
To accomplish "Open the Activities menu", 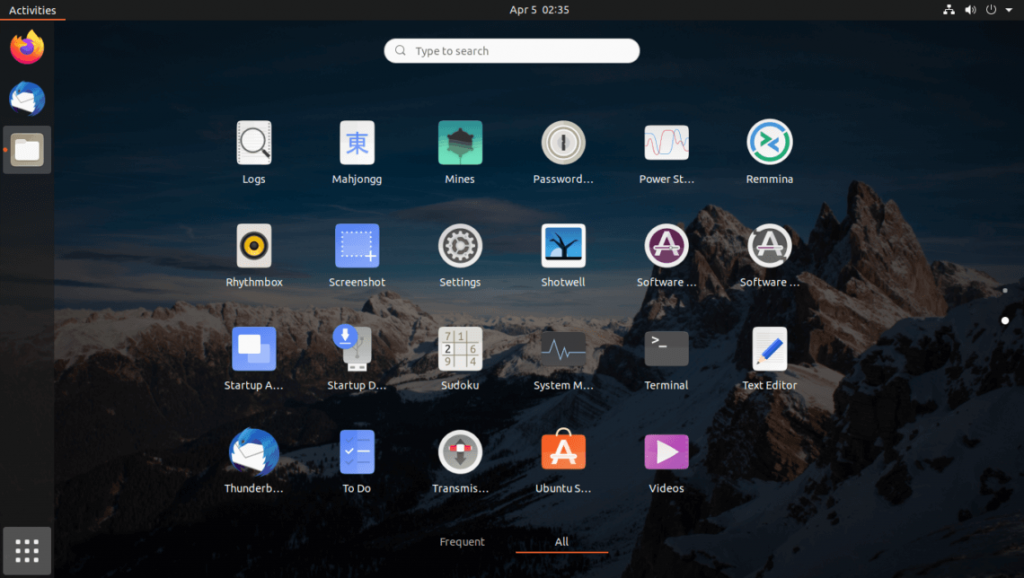I will point(32,10).
